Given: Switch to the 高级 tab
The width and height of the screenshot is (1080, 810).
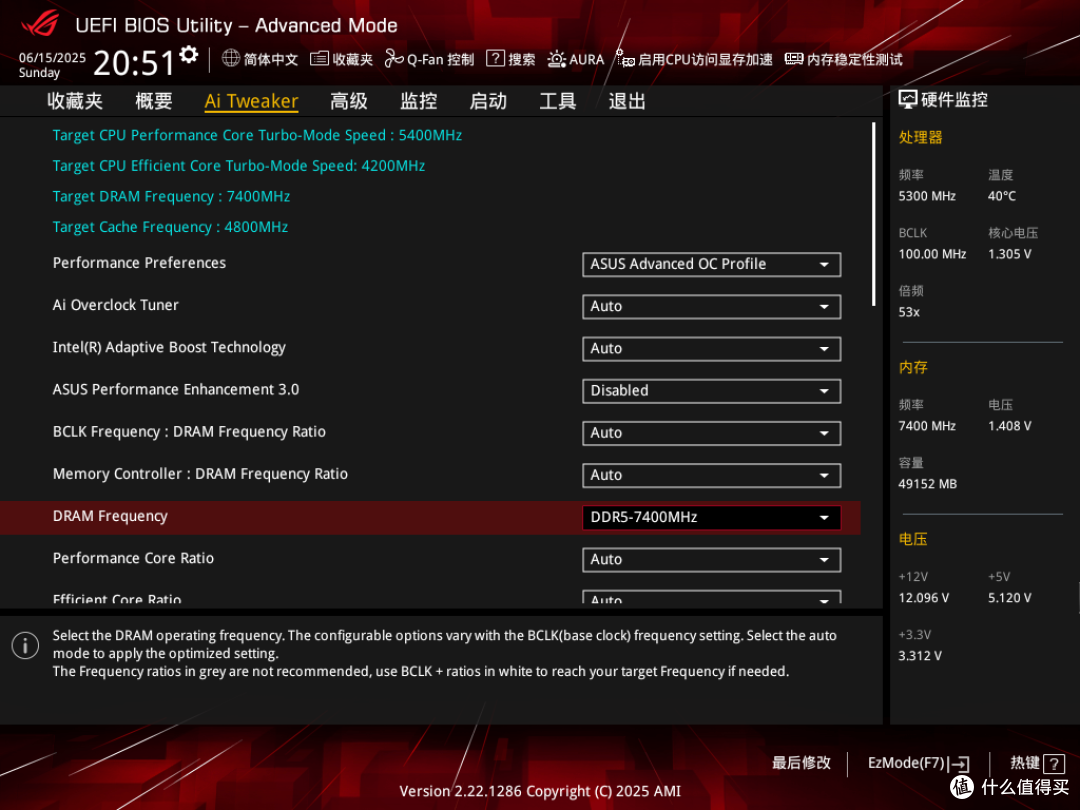Looking at the screenshot, I should (349, 101).
